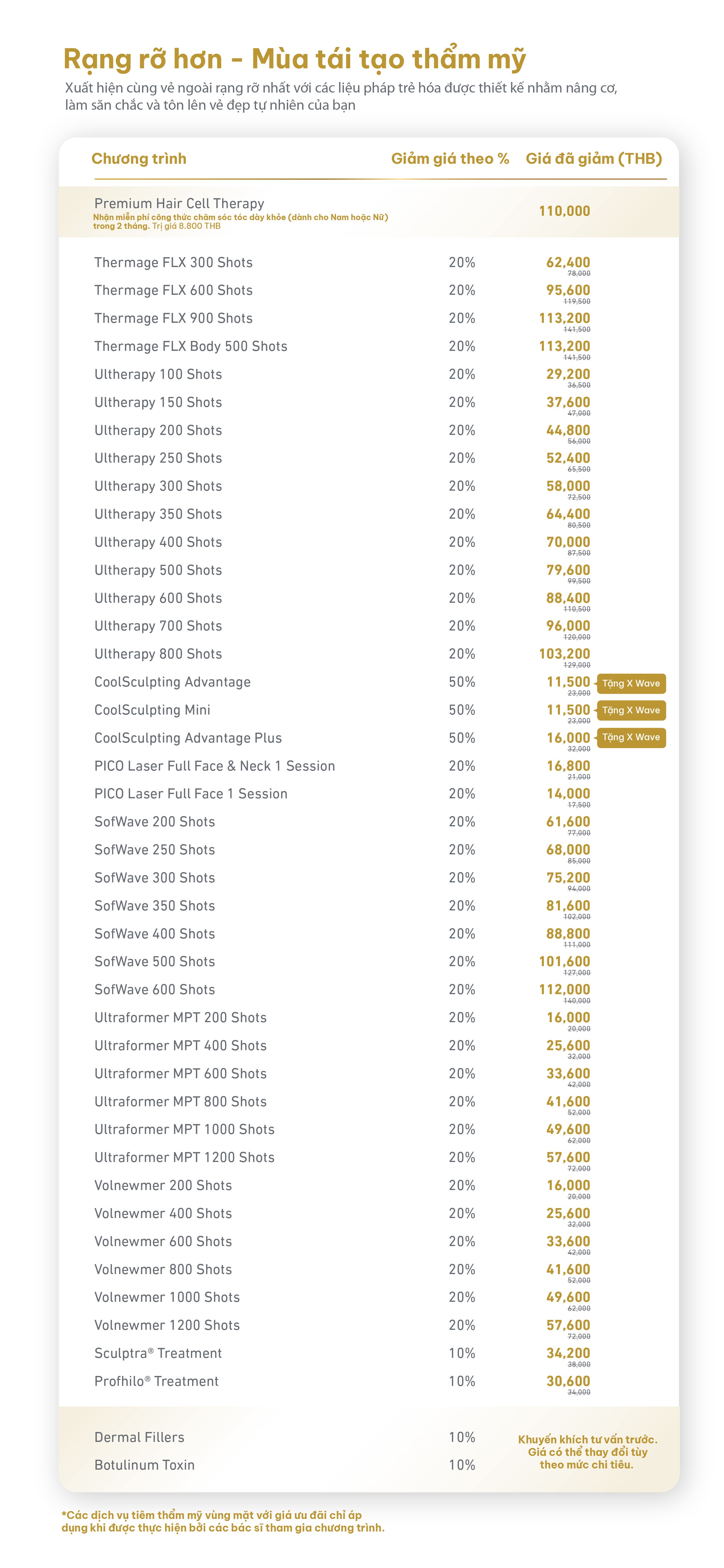Select Botulinum Toxin entry

coord(145,1465)
